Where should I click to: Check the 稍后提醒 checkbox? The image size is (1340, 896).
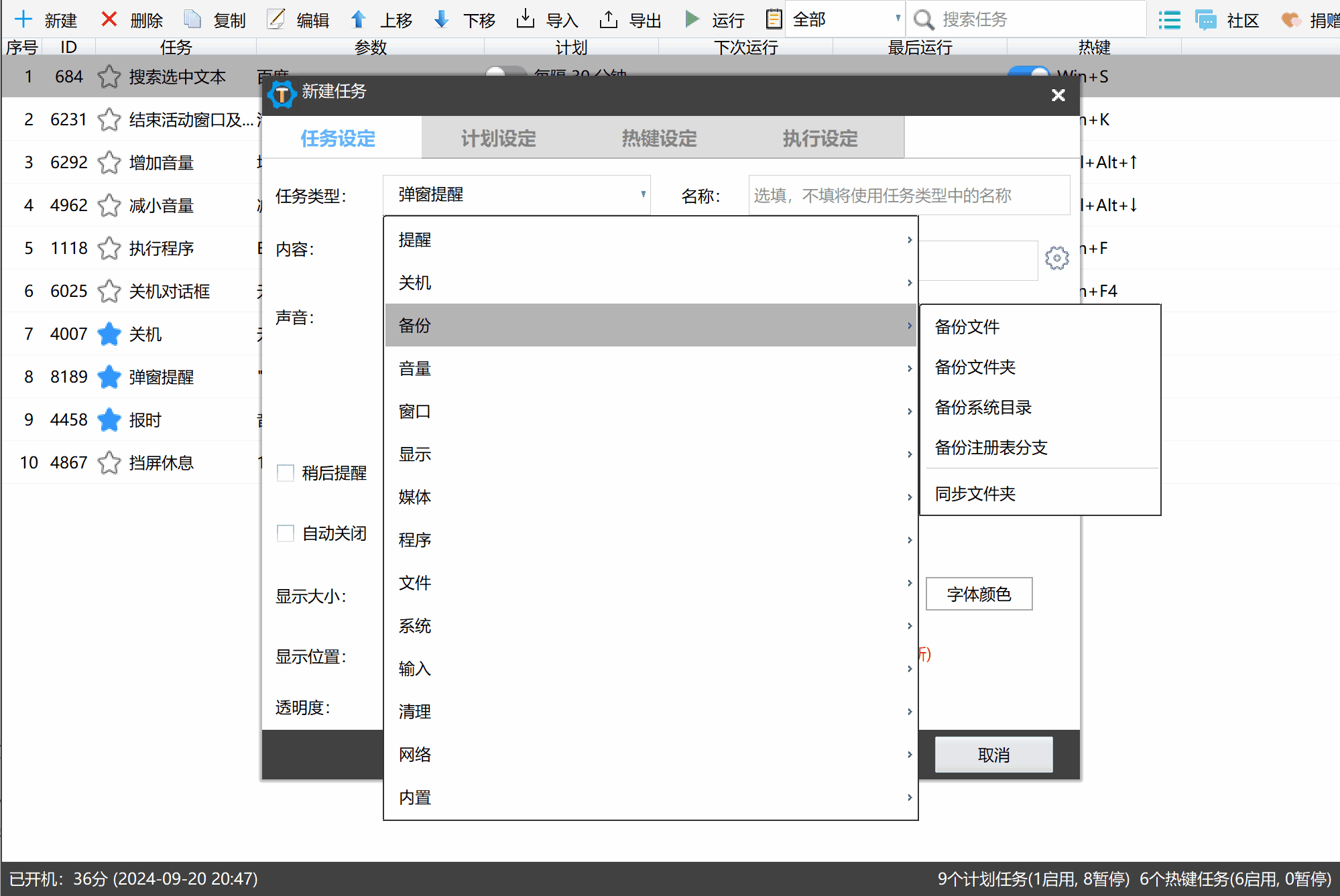(x=286, y=473)
